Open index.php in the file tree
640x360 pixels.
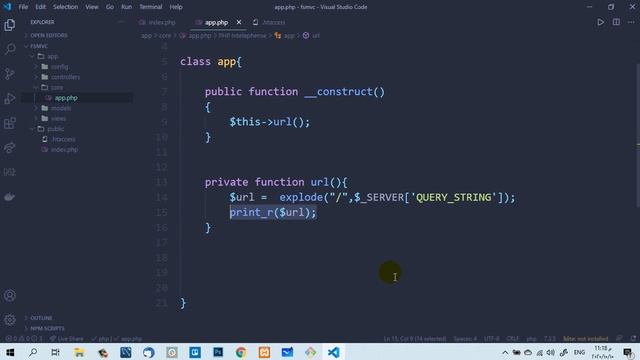(64, 150)
